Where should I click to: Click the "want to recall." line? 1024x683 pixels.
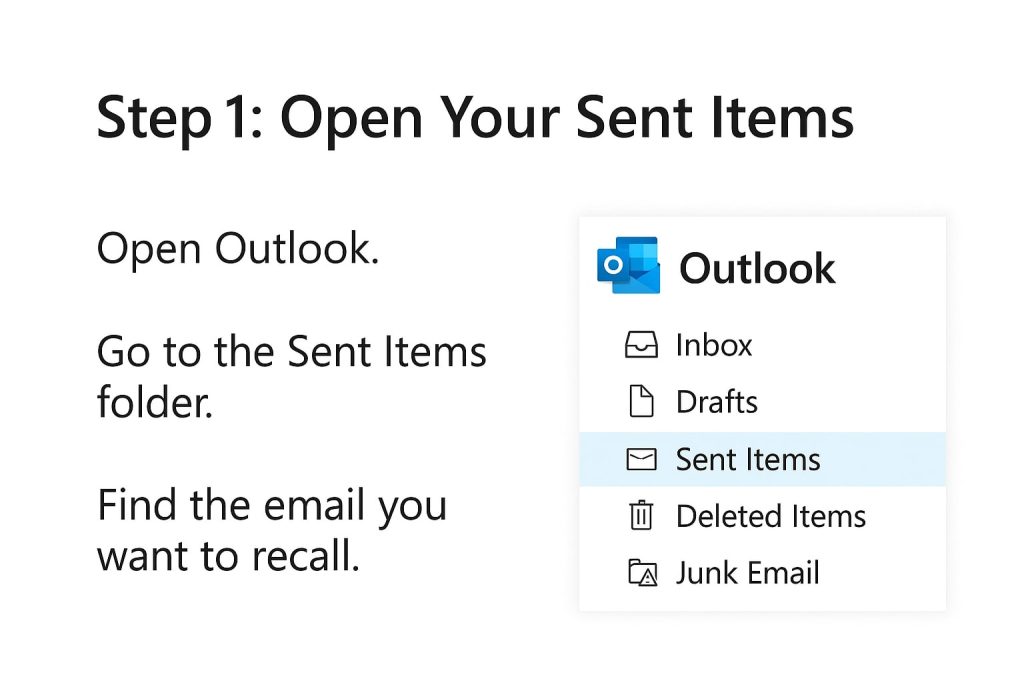[228, 556]
